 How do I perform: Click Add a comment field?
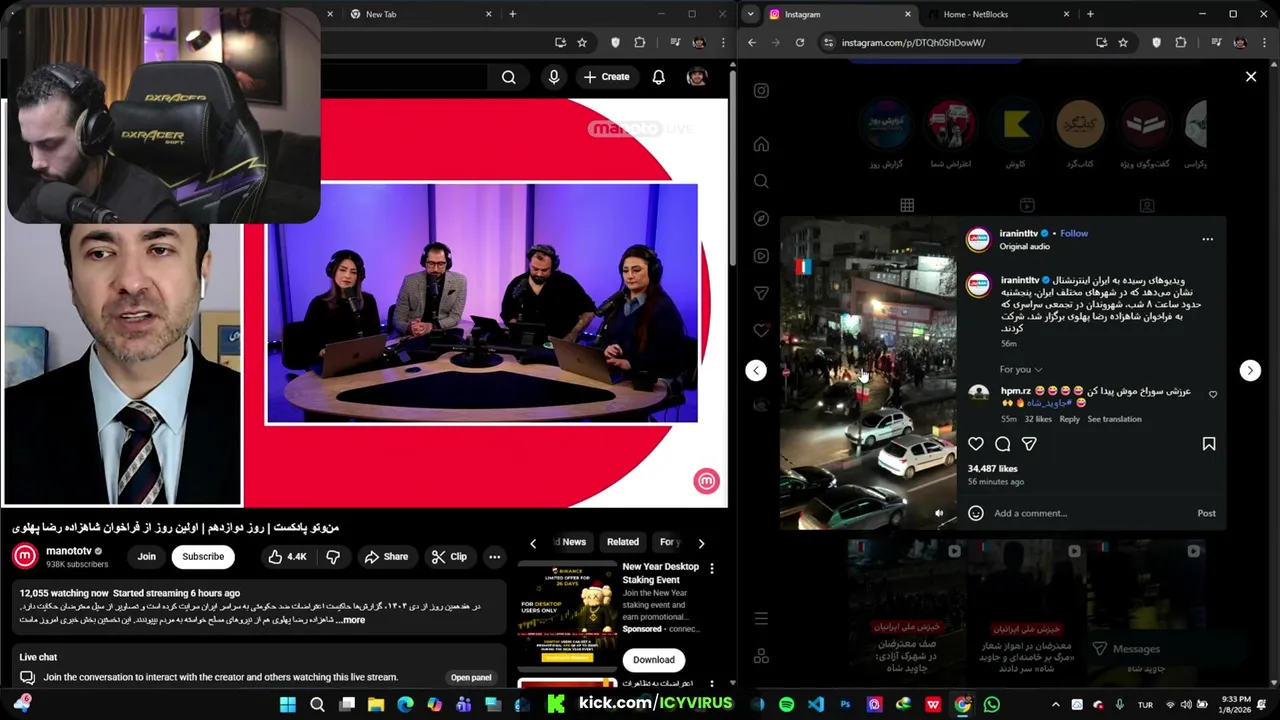coord(1090,513)
